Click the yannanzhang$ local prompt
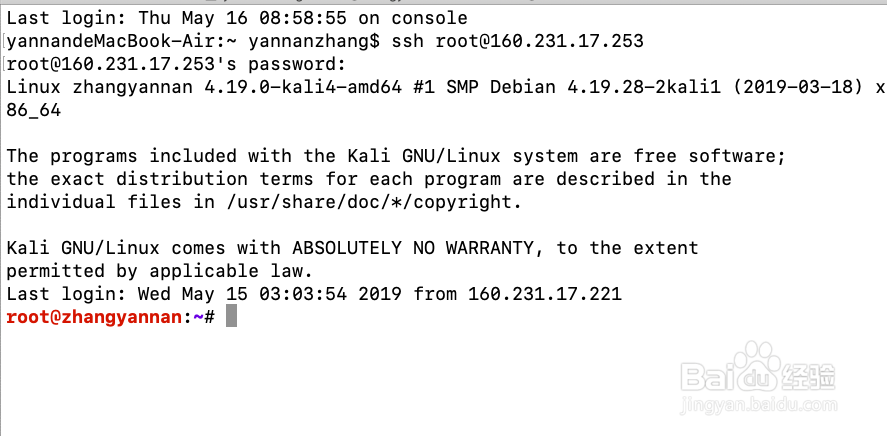Image resolution: width=887 pixels, height=436 pixels. (314, 41)
